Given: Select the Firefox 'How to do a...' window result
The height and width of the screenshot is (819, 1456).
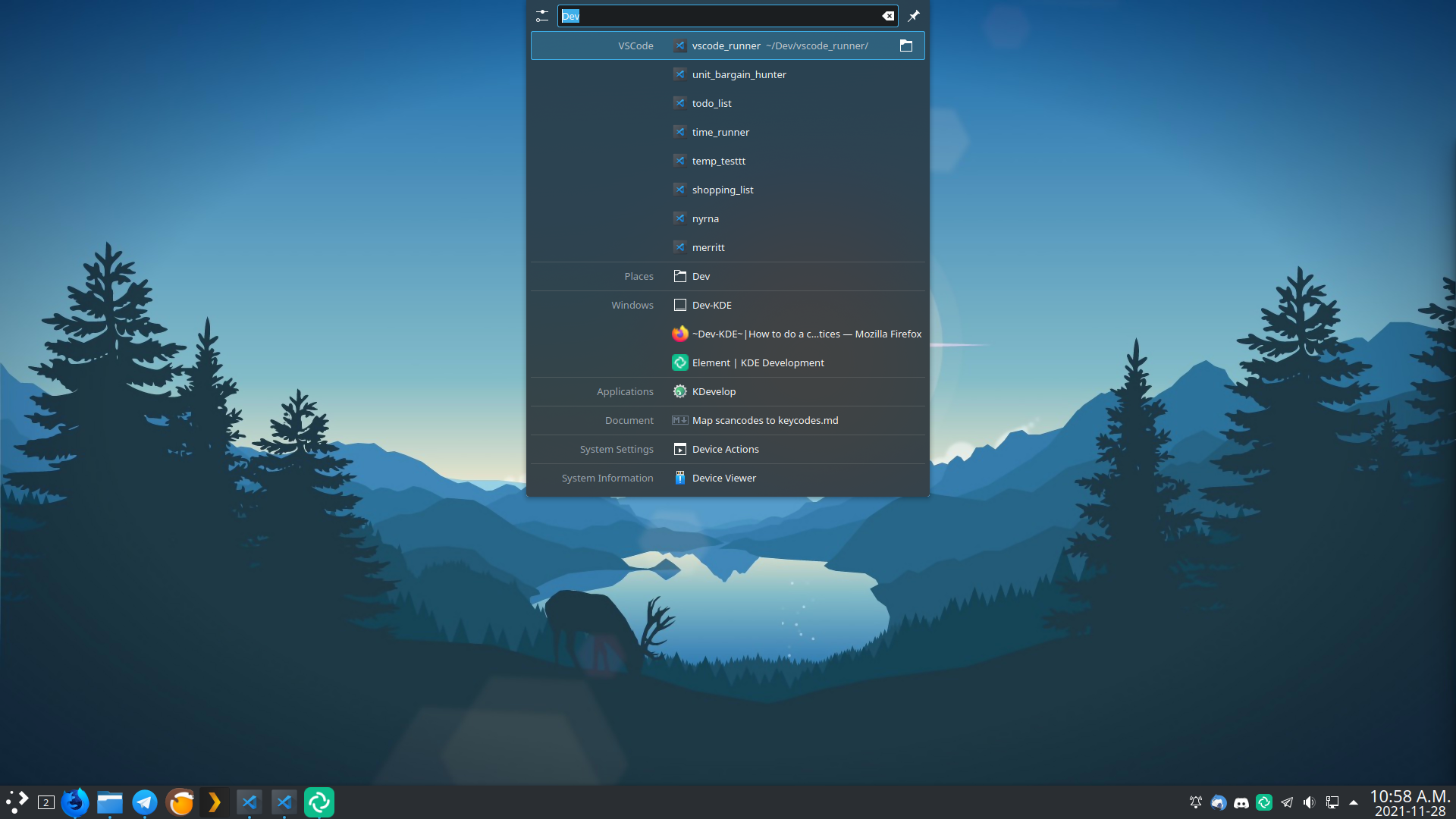Looking at the screenshot, I should click(806, 334).
